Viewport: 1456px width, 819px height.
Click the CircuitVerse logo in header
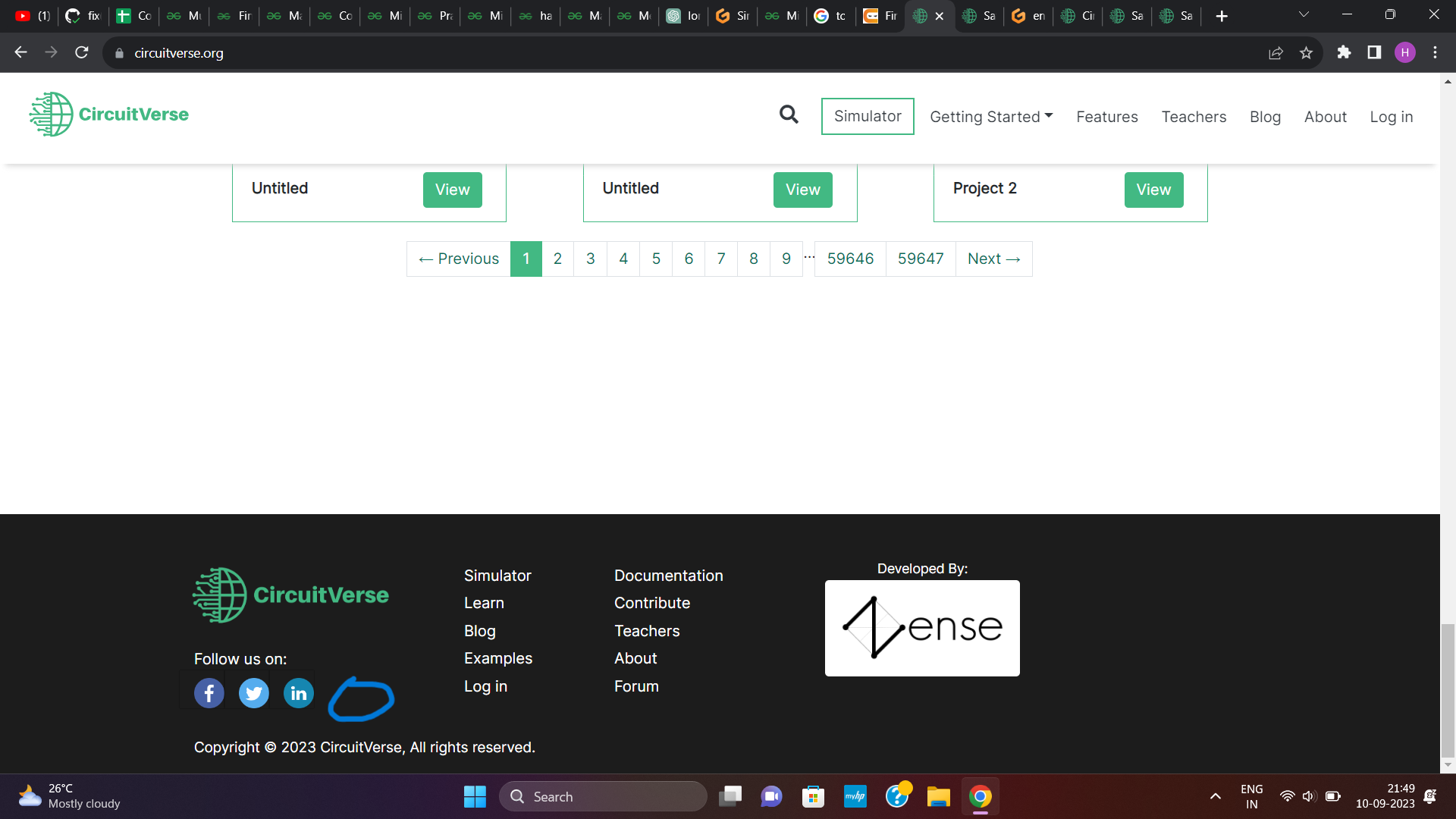click(x=109, y=115)
